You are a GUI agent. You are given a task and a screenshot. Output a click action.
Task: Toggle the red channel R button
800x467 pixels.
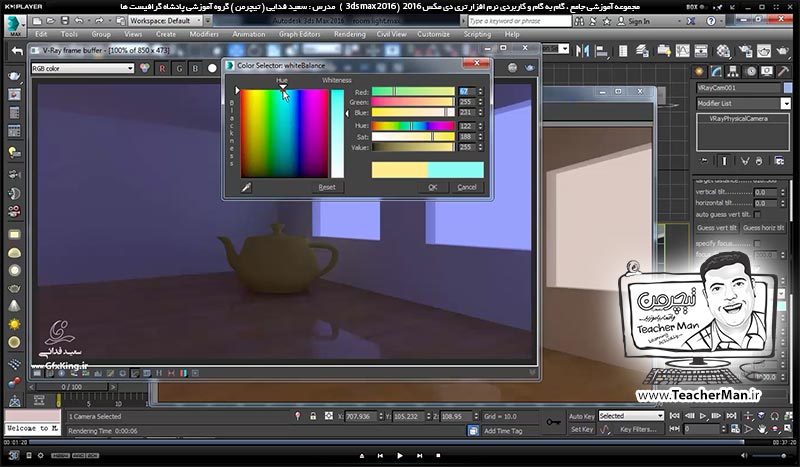tap(162, 68)
